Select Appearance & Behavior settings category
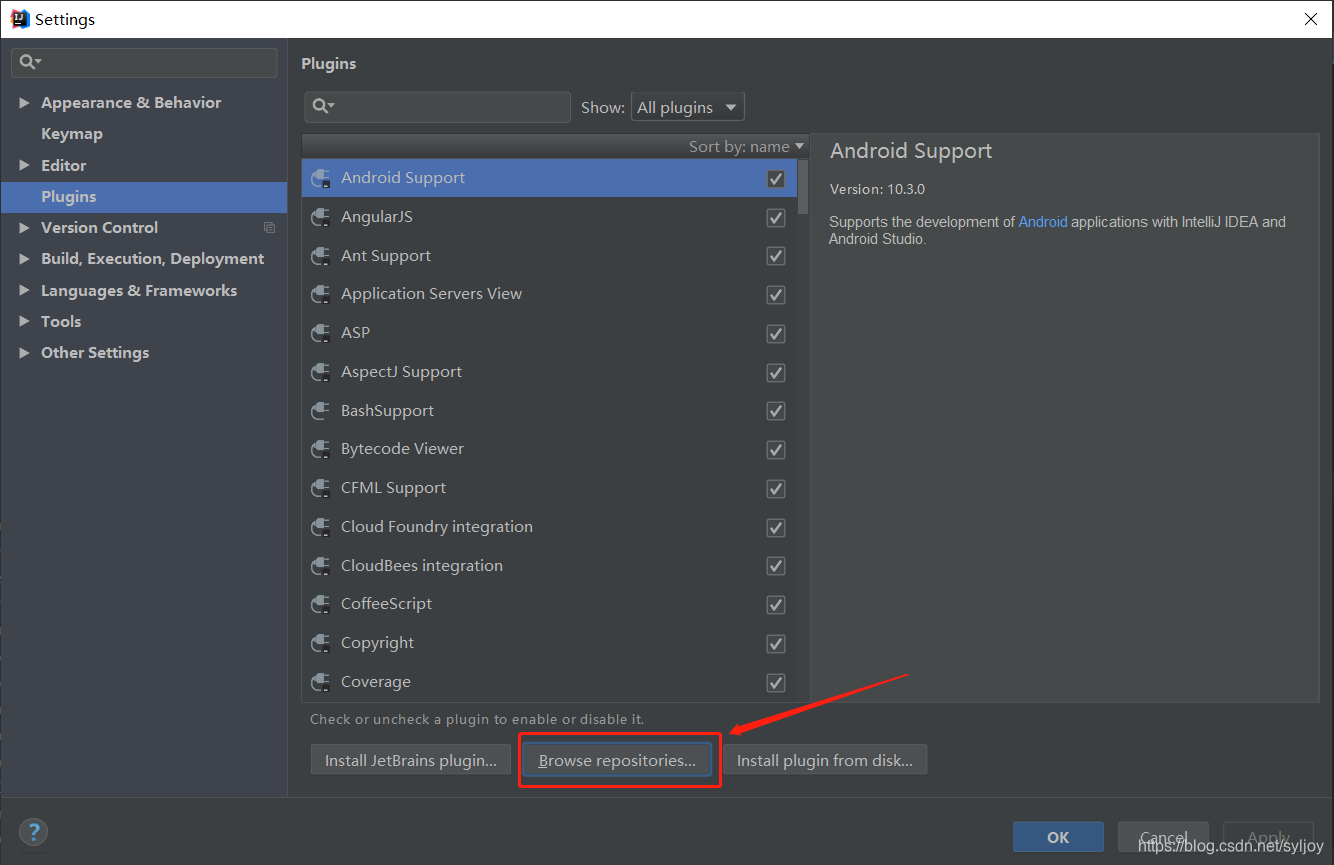Viewport: 1334px width, 865px height. click(x=131, y=103)
